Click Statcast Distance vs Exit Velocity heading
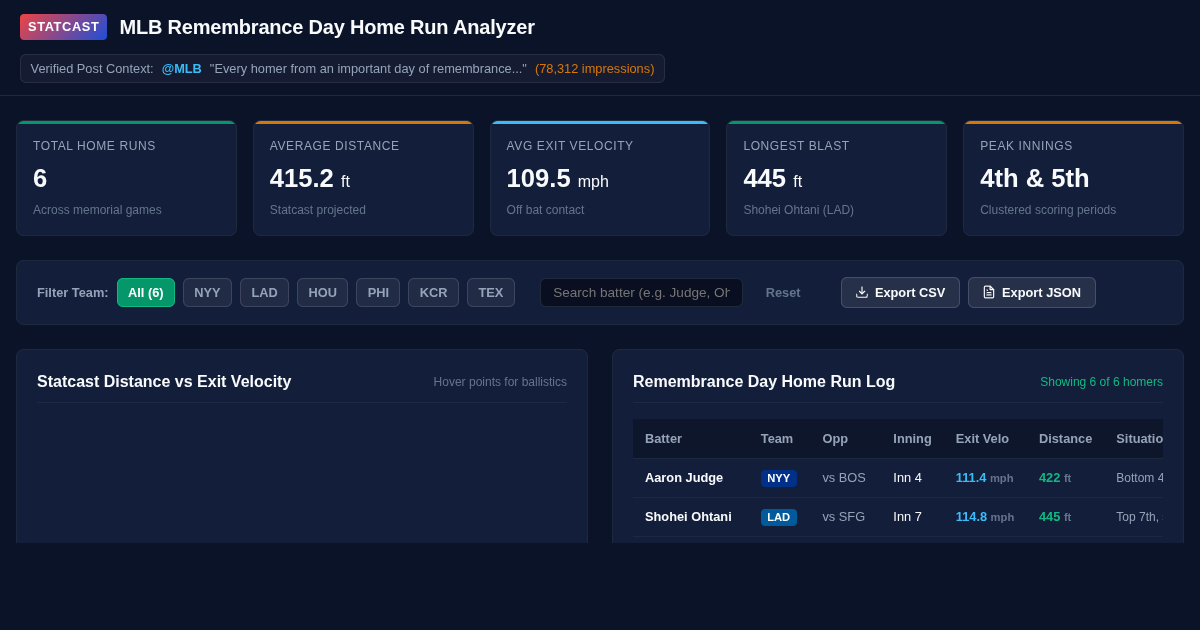The height and width of the screenshot is (630, 1200). [x=164, y=381]
